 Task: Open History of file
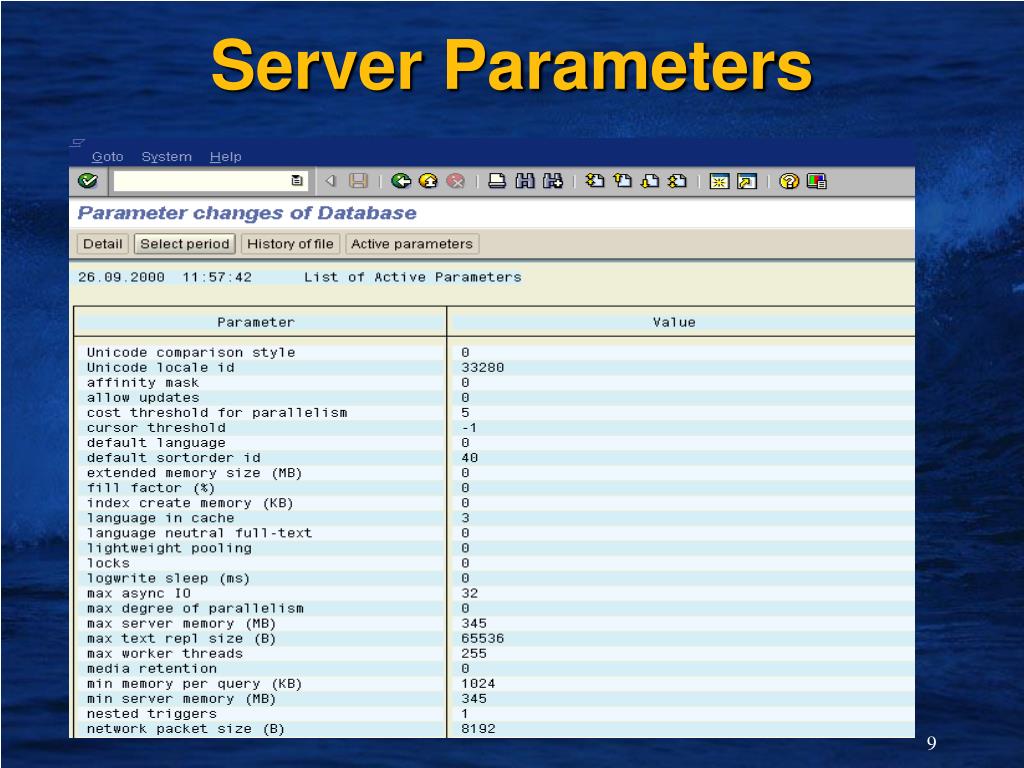pyautogui.click(x=289, y=243)
